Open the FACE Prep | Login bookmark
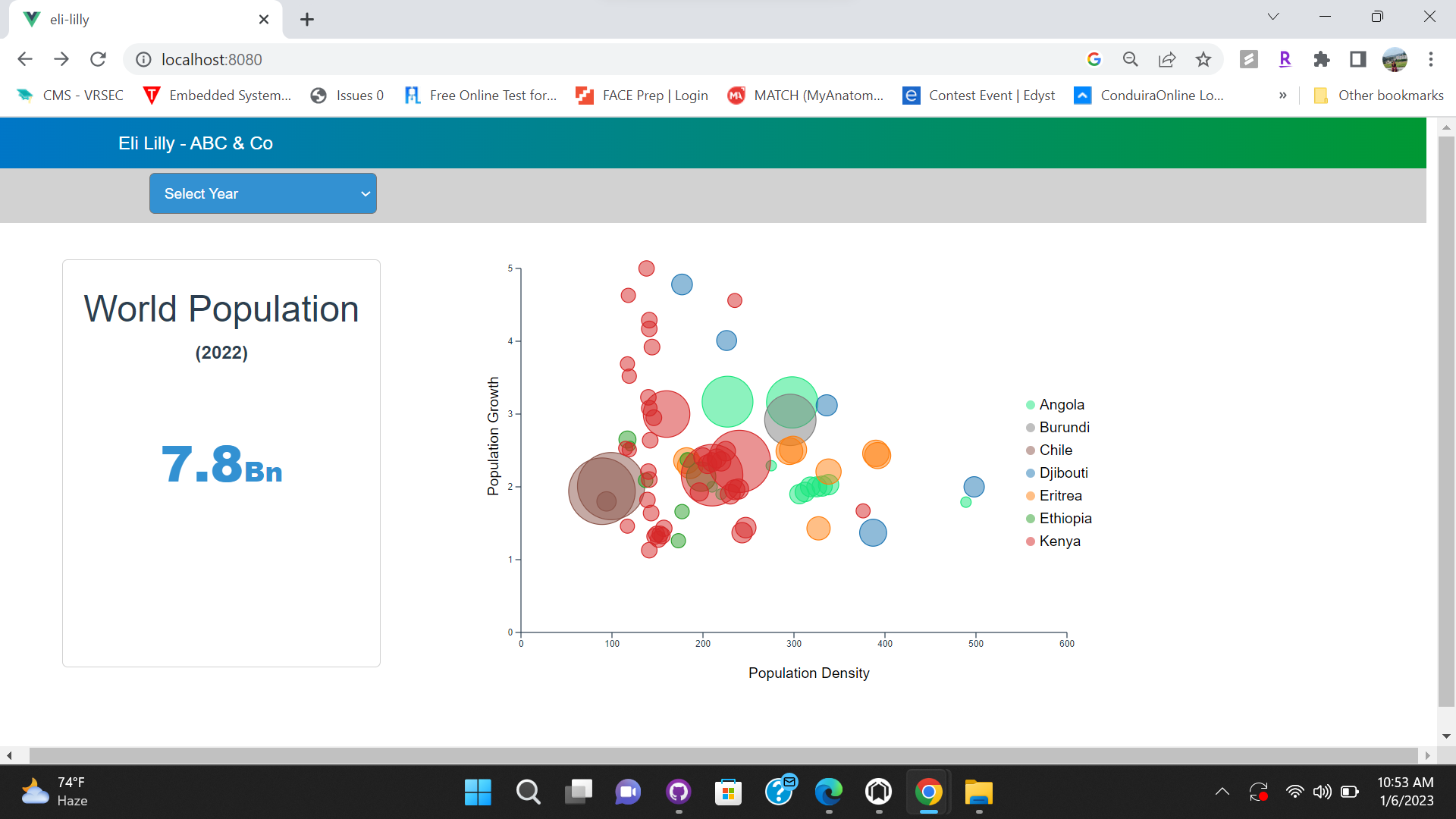The height and width of the screenshot is (819, 1456). [x=641, y=95]
